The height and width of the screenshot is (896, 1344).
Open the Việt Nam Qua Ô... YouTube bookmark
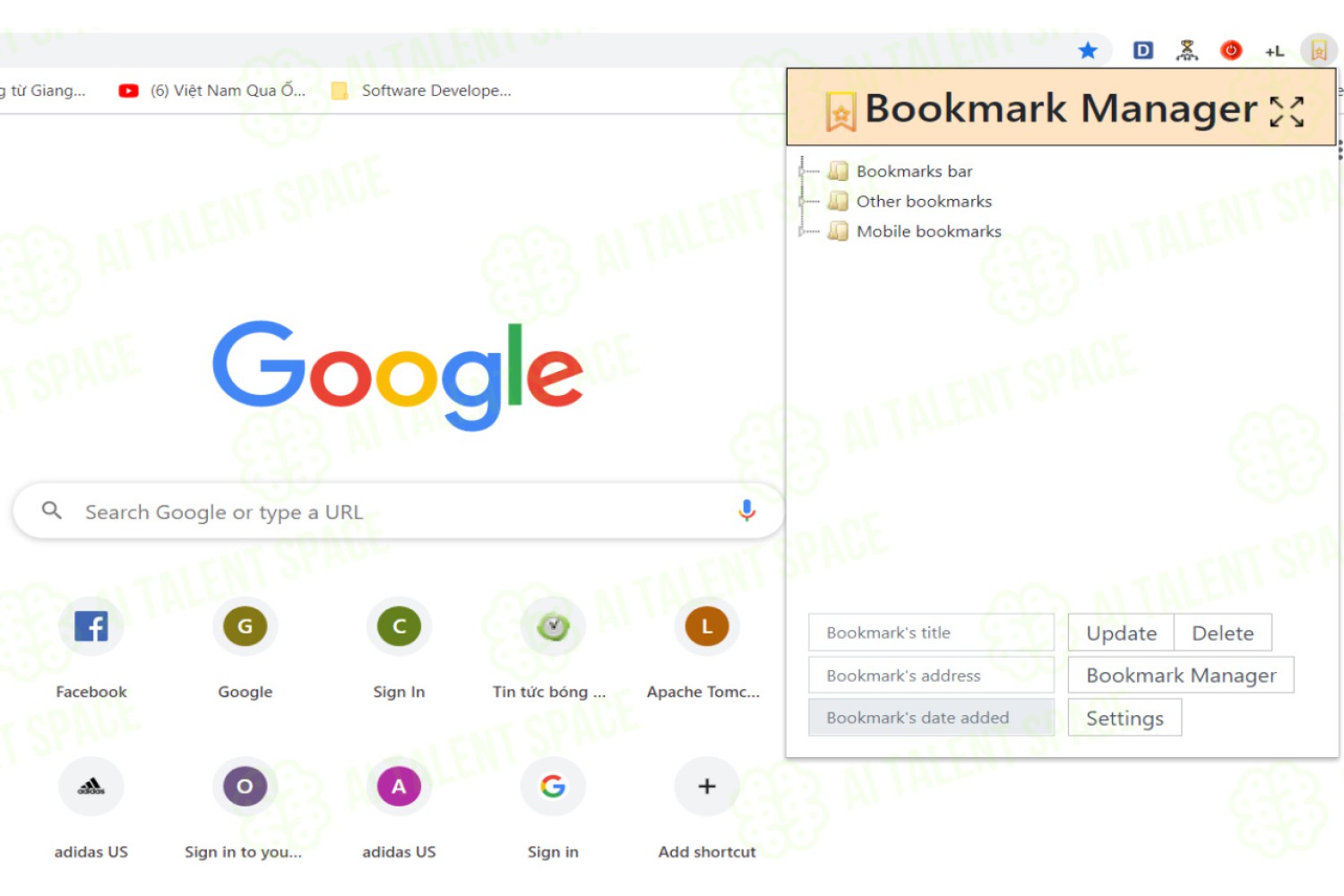pyautogui.click(x=212, y=90)
